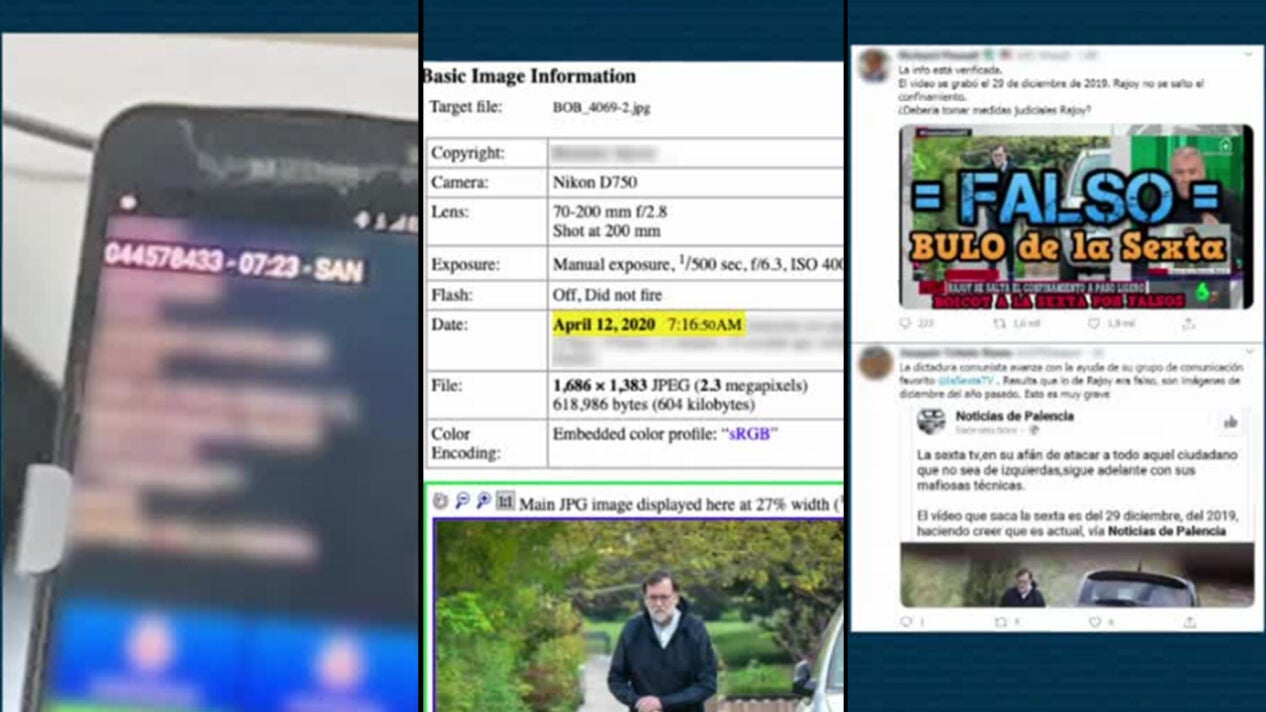This screenshot has height=712, width=1266.
Task: Open the Noticias de Palencia page name
Action: (x=1014, y=416)
